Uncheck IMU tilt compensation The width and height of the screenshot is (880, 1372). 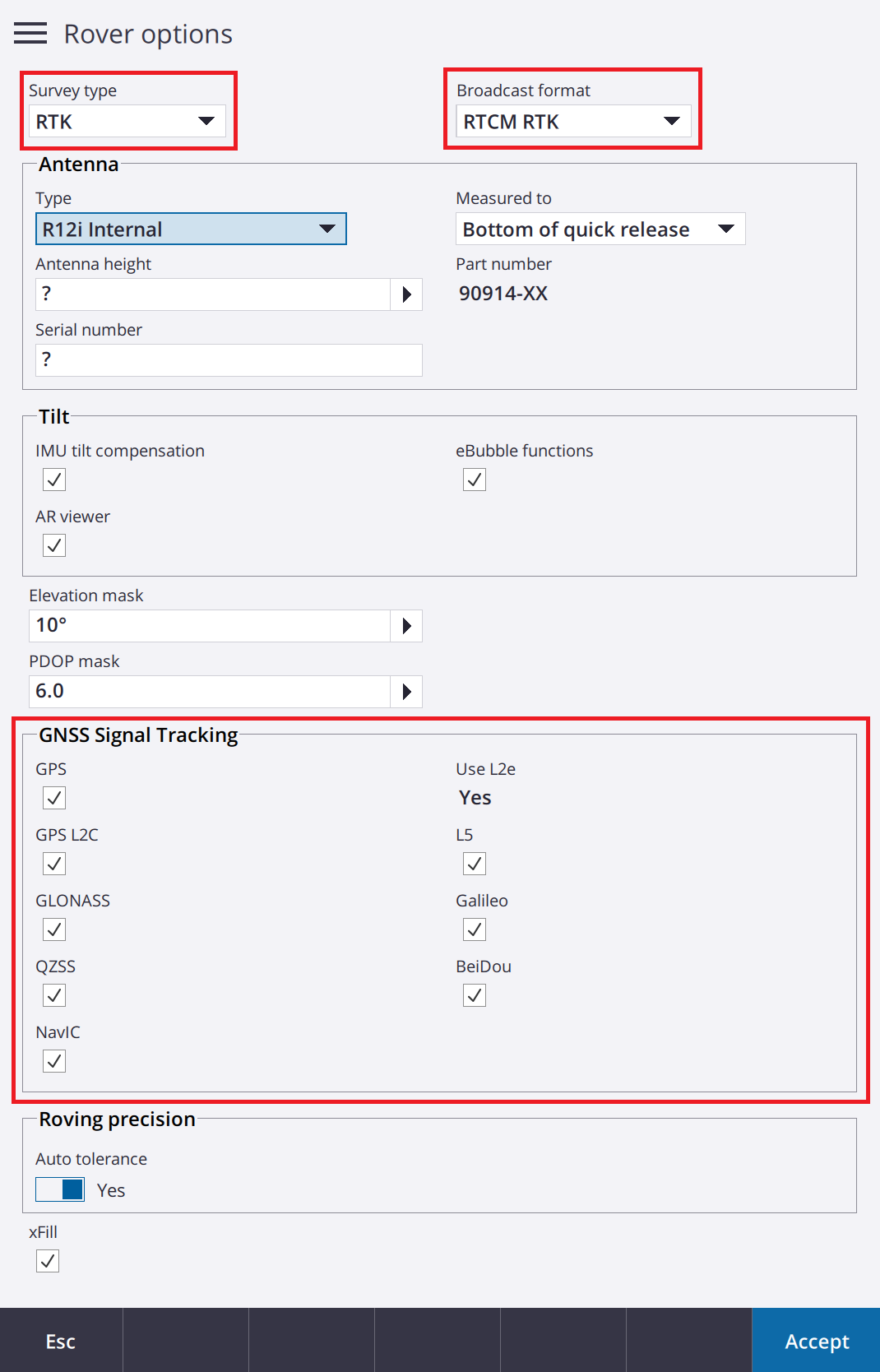click(x=54, y=480)
